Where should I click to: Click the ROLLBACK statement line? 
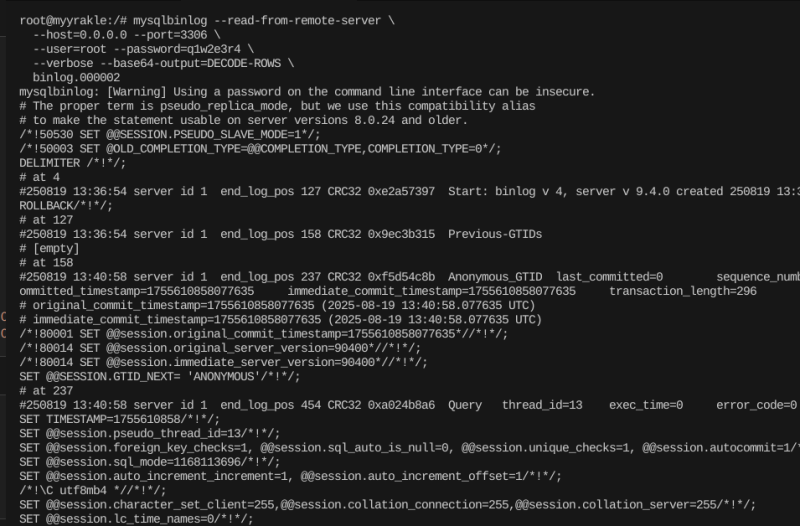point(60,206)
